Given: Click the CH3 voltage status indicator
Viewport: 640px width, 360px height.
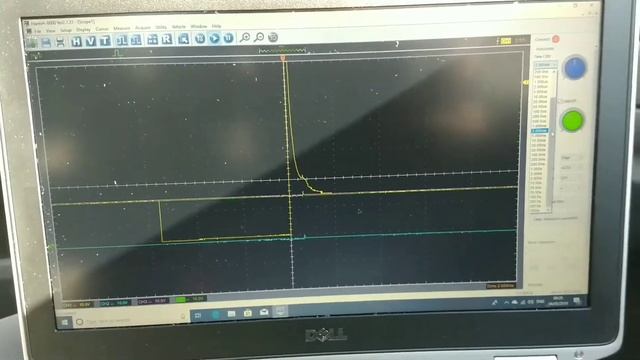Looking at the screenshot, I should (152, 302).
